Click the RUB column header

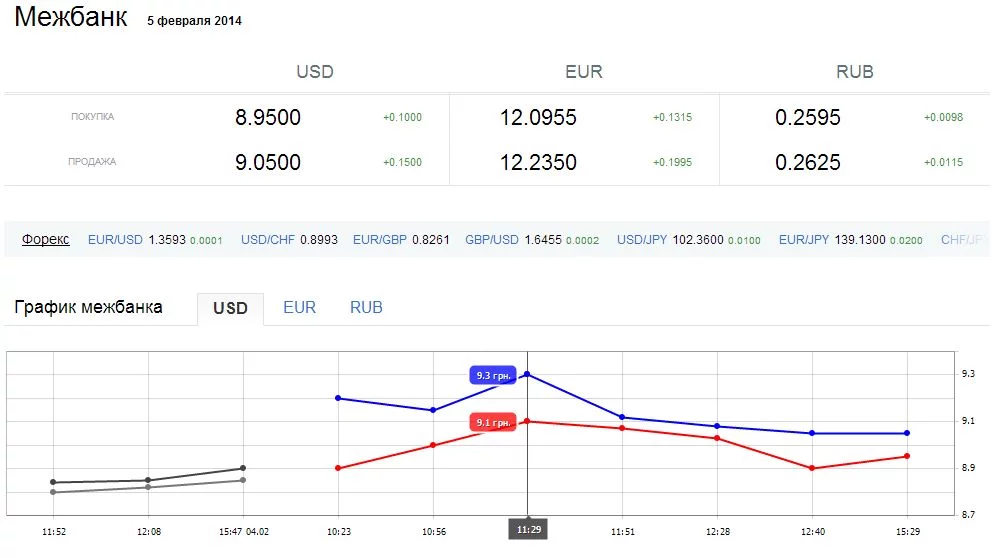point(854,72)
